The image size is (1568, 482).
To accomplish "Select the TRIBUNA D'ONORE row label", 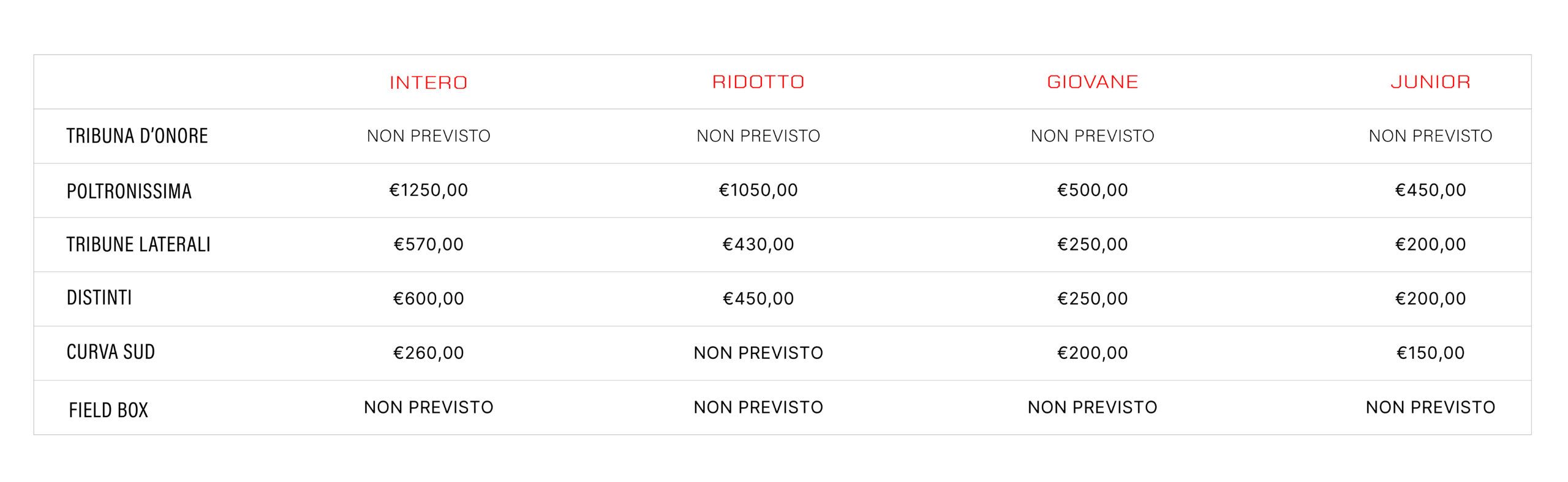I will point(137,136).
